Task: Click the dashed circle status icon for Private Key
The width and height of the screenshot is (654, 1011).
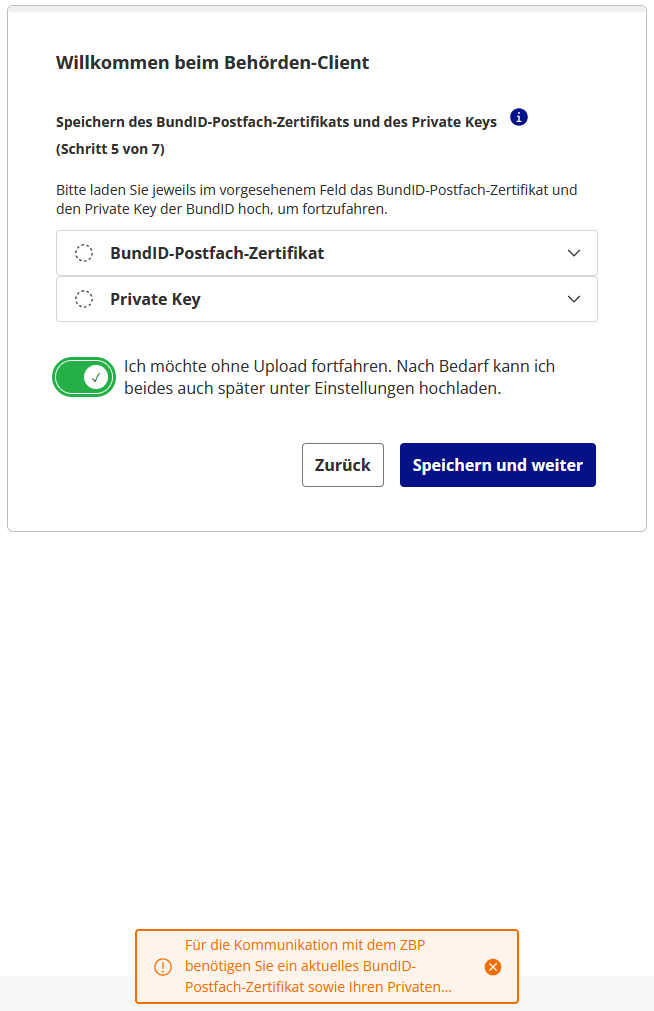Action: (x=85, y=299)
